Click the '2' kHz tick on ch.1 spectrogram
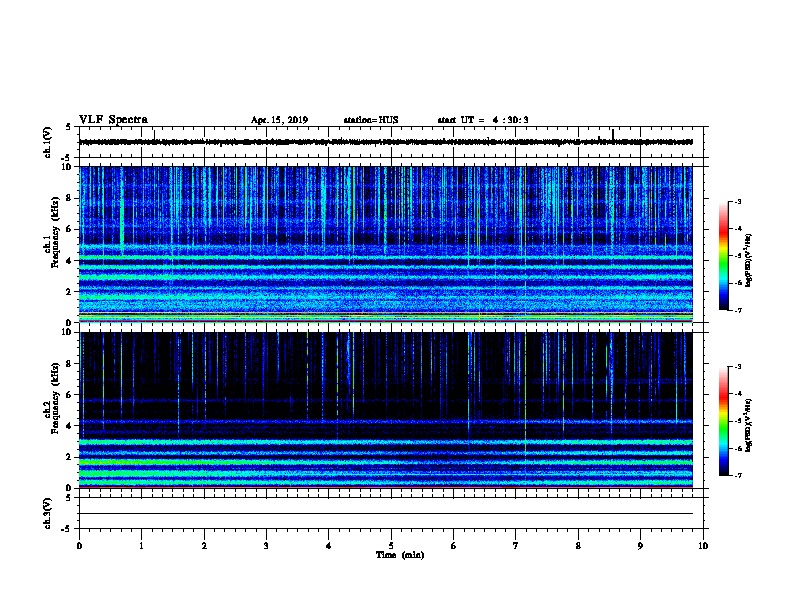Image resolution: width=792 pixels, height=612 pixels. pos(70,291)
